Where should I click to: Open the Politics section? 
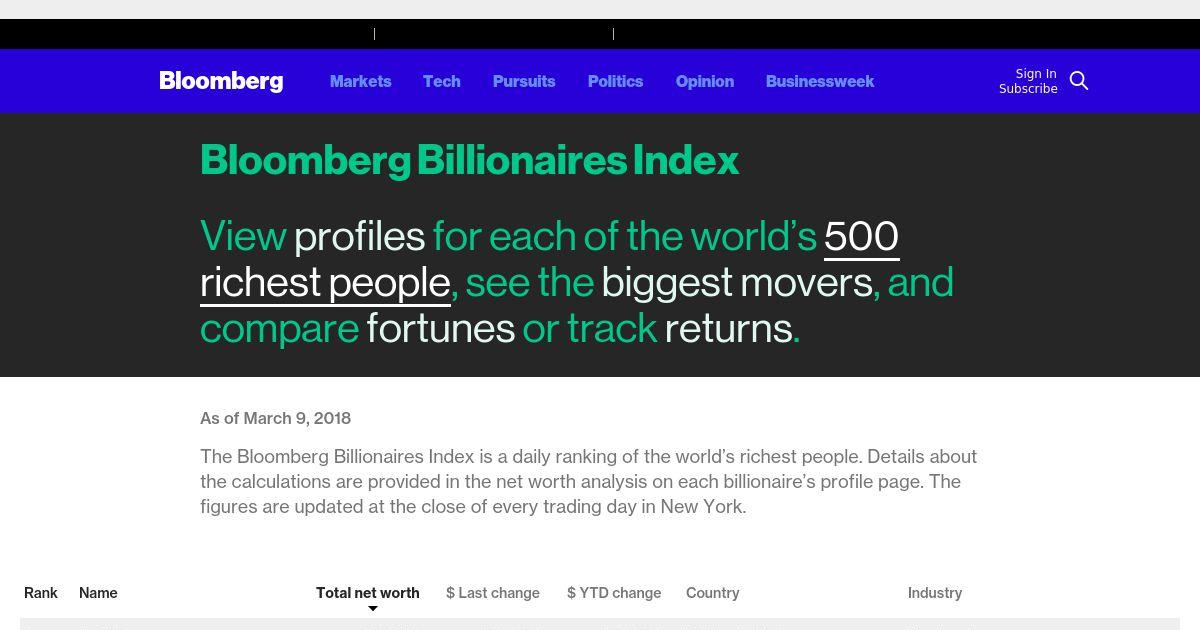[615, 81]
